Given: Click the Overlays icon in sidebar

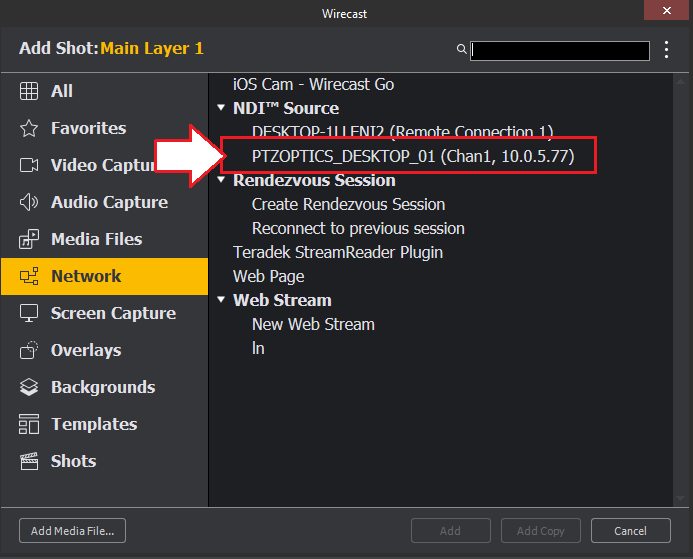Looking at the screenshot, I should pos(29,350).
